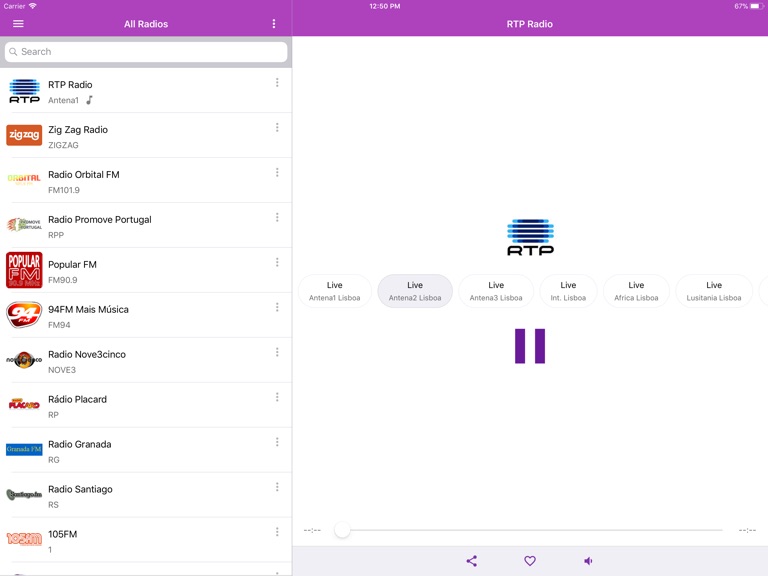Click the Wi-Fi icon in status bar
This screenshot has width=768, height=576.
coord(33,6)
